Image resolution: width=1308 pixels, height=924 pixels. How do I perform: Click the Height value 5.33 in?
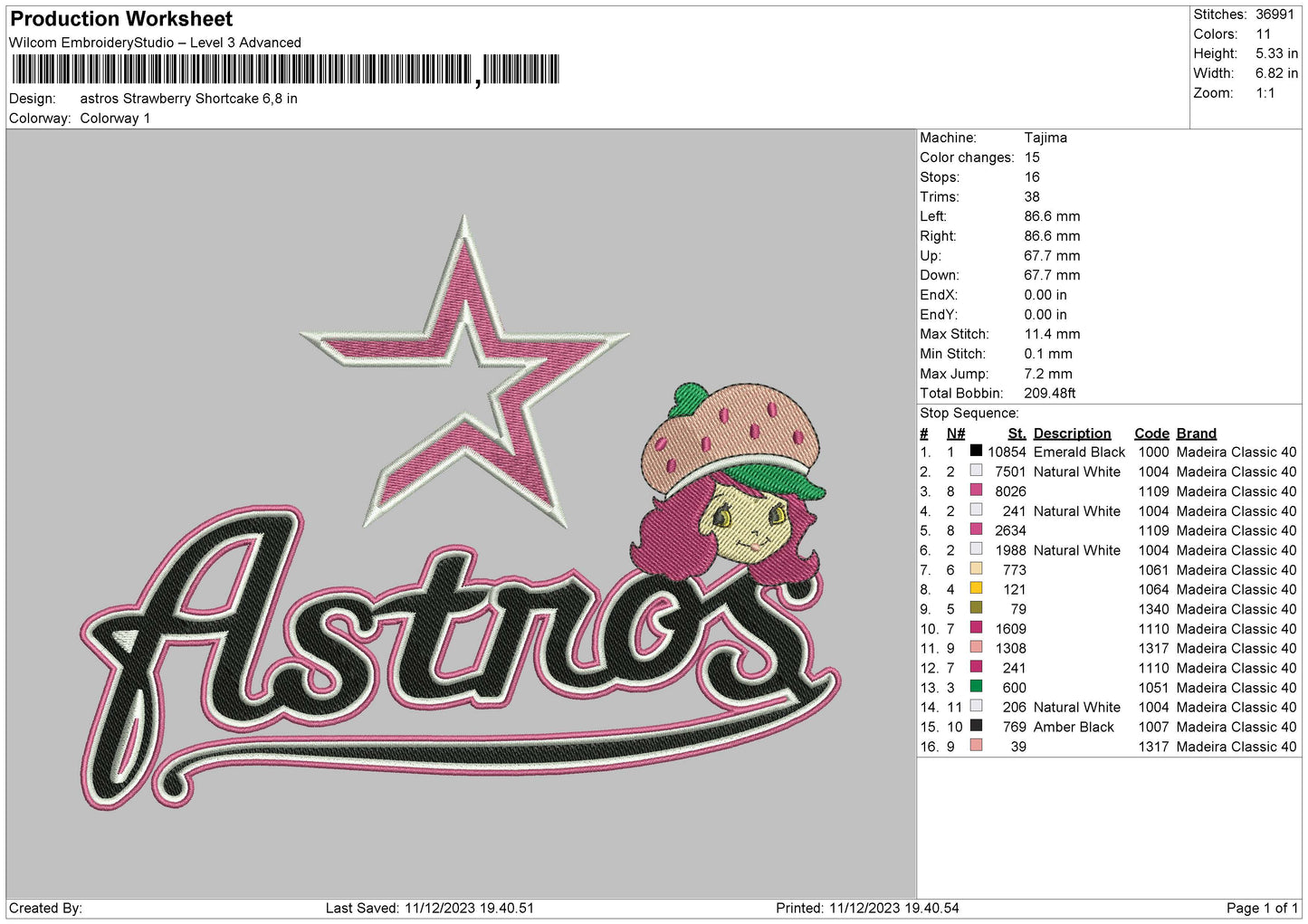pyautogui.click(x=1276, y=53)
